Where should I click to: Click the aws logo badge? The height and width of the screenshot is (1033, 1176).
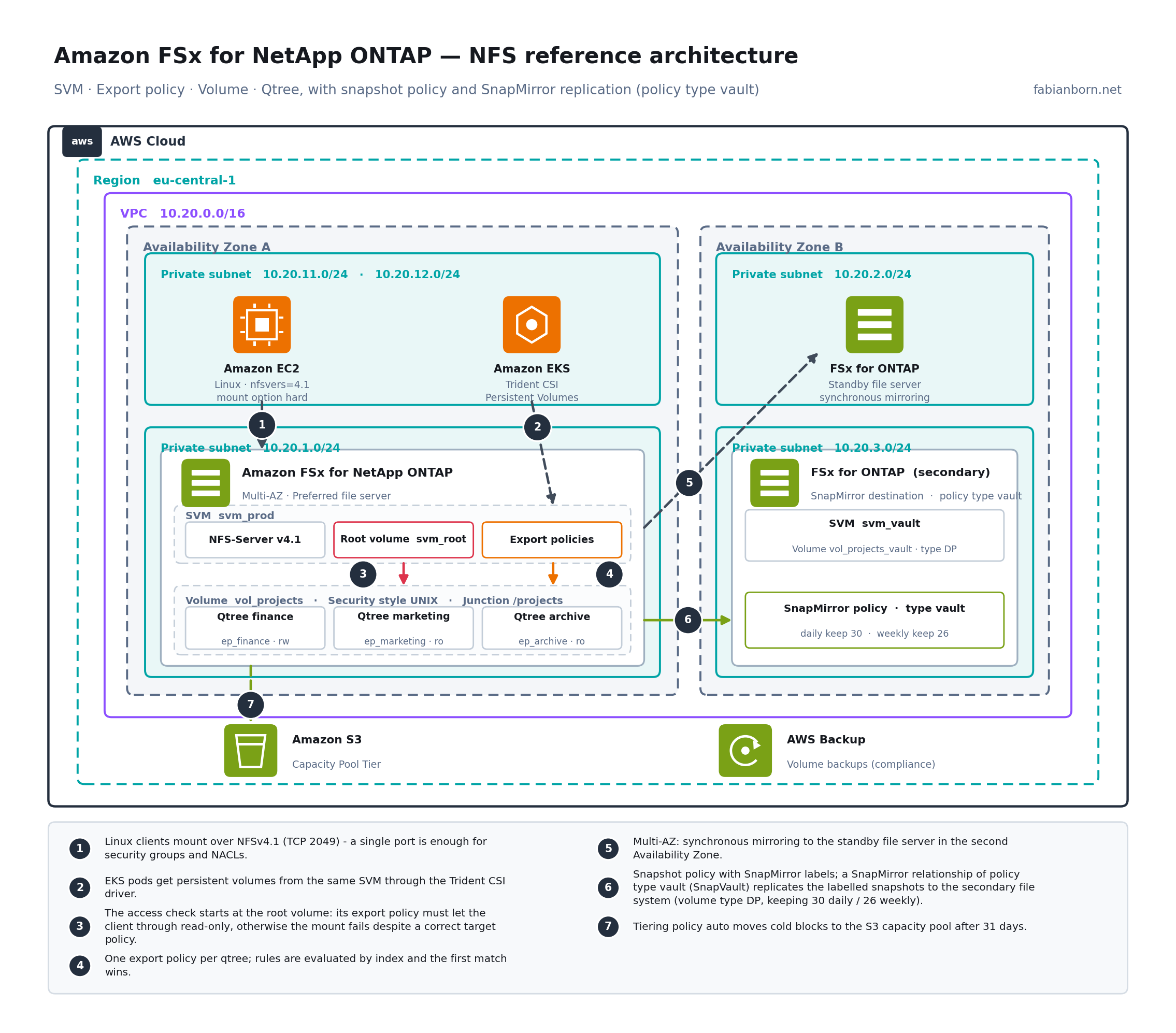(x=82, y=141)
